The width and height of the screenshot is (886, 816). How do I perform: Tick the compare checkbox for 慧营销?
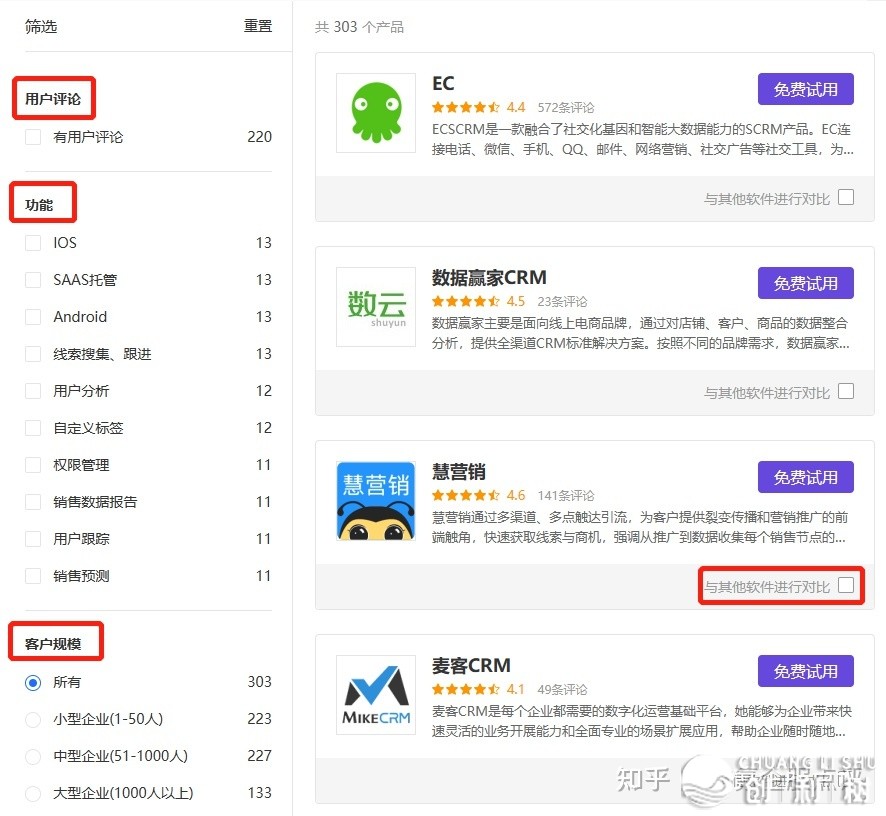[846, 585]
